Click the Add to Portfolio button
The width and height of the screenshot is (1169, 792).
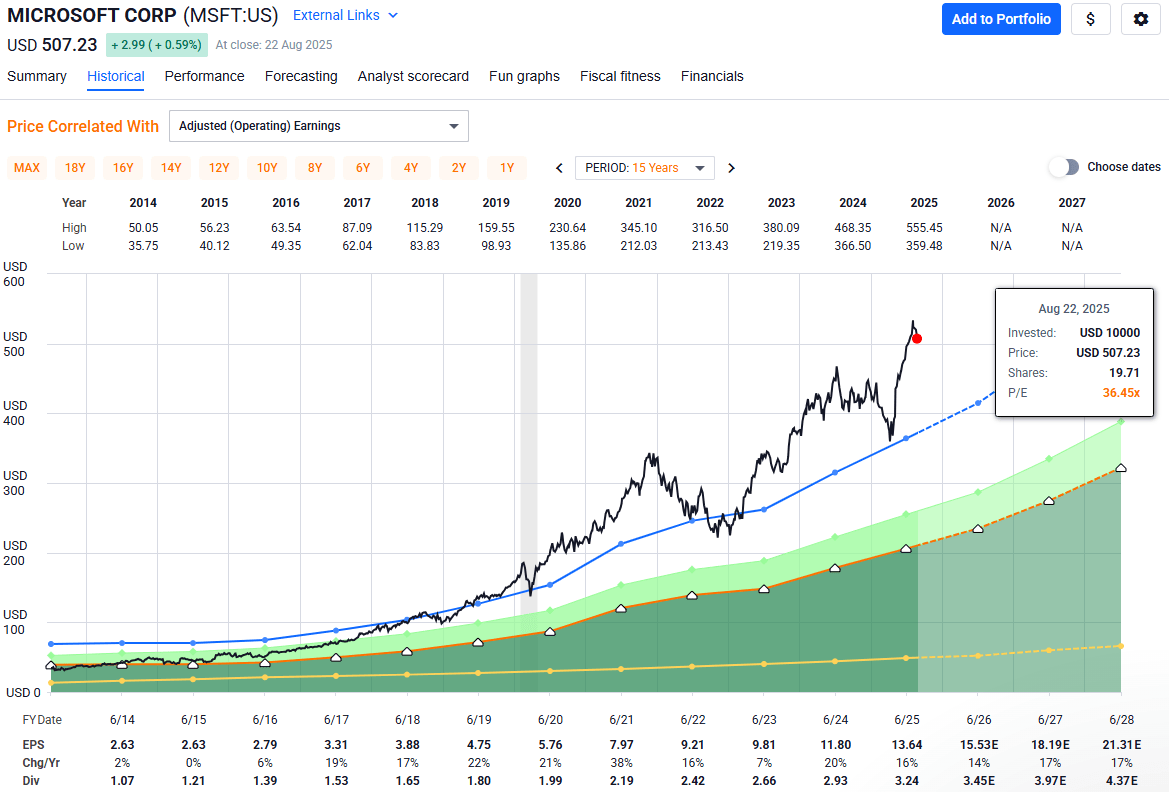[1000, 19]
